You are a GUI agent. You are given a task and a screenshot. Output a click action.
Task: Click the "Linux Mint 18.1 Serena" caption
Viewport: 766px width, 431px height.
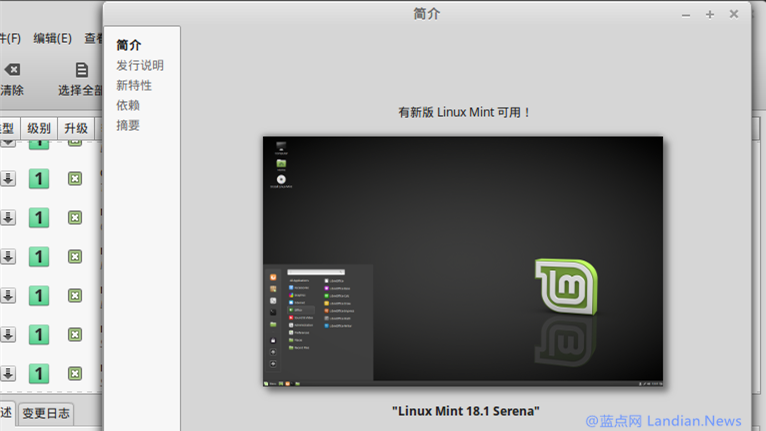click(x=466, y=411)
